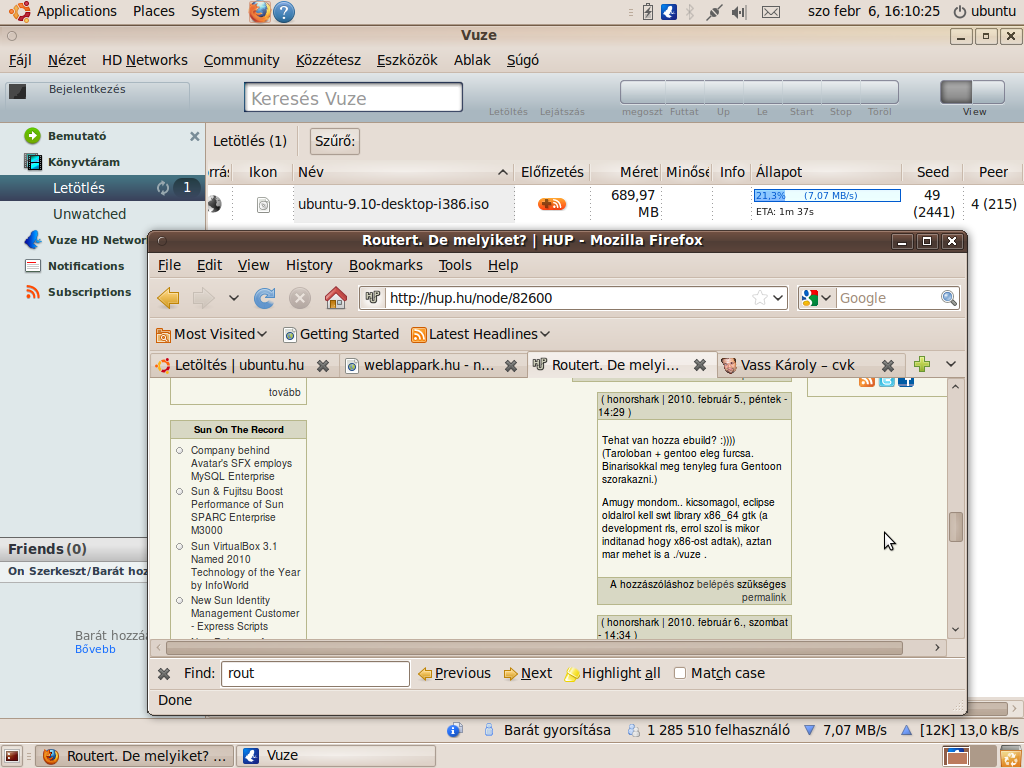Close the Vass Károly – cvk tab
1024x768 pixels.
(x=888, y=366)
